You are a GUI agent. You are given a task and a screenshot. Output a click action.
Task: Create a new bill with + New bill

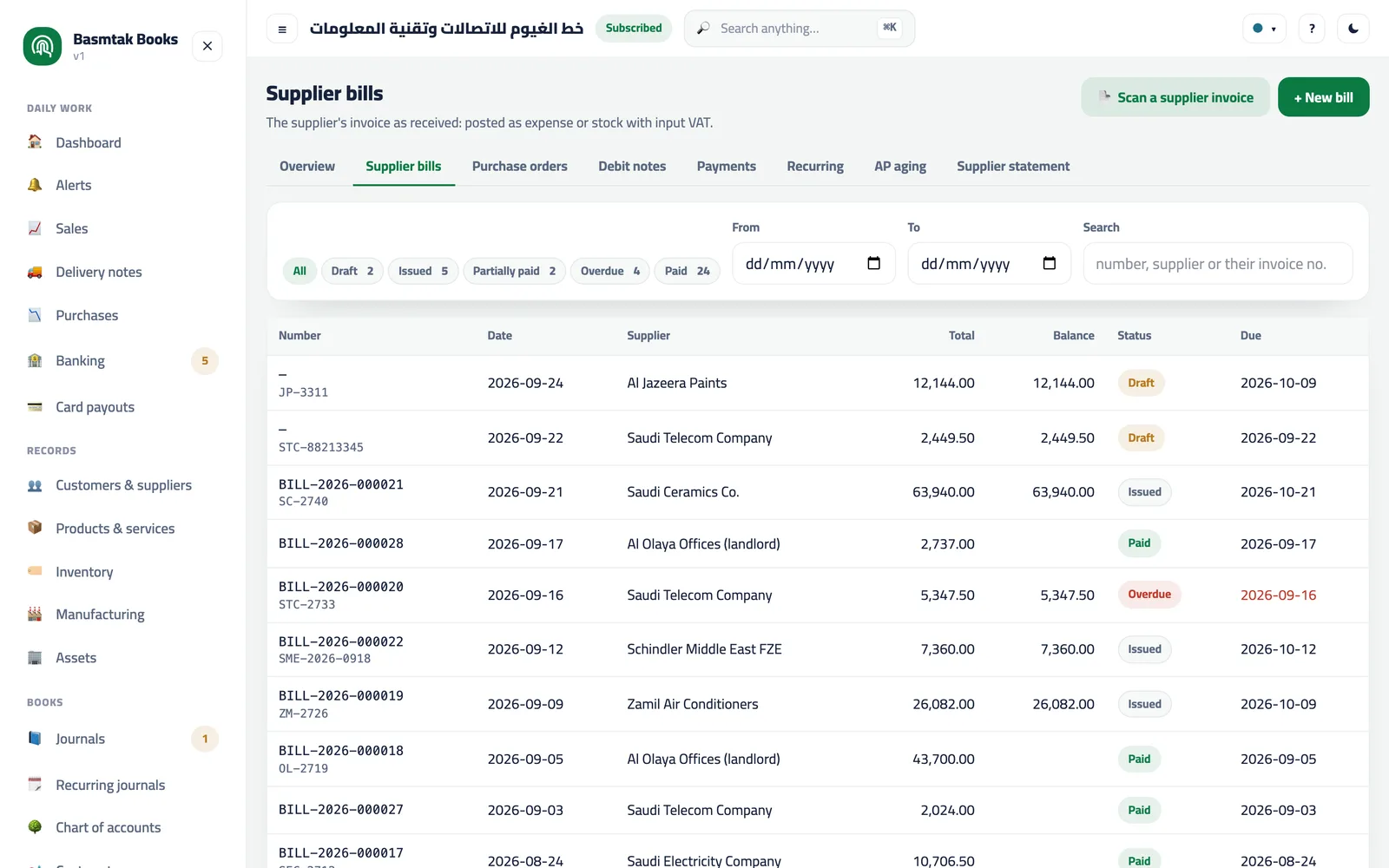[1323, 97]
